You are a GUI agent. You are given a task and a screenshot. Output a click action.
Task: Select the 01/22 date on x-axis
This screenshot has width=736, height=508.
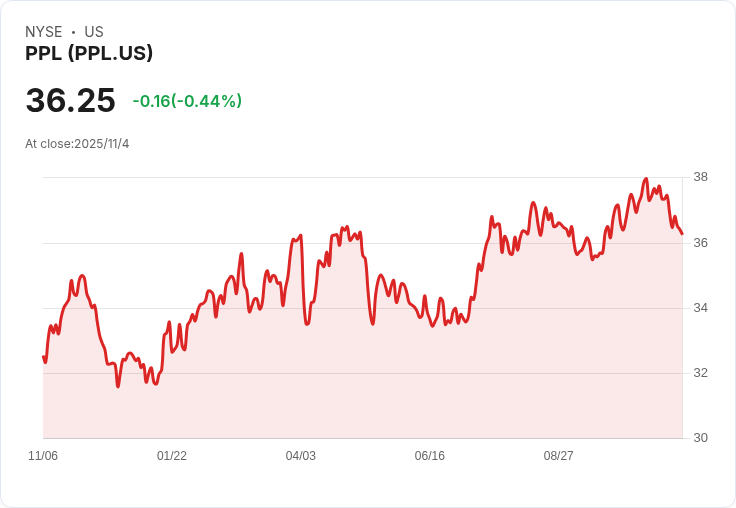[172, 456]
